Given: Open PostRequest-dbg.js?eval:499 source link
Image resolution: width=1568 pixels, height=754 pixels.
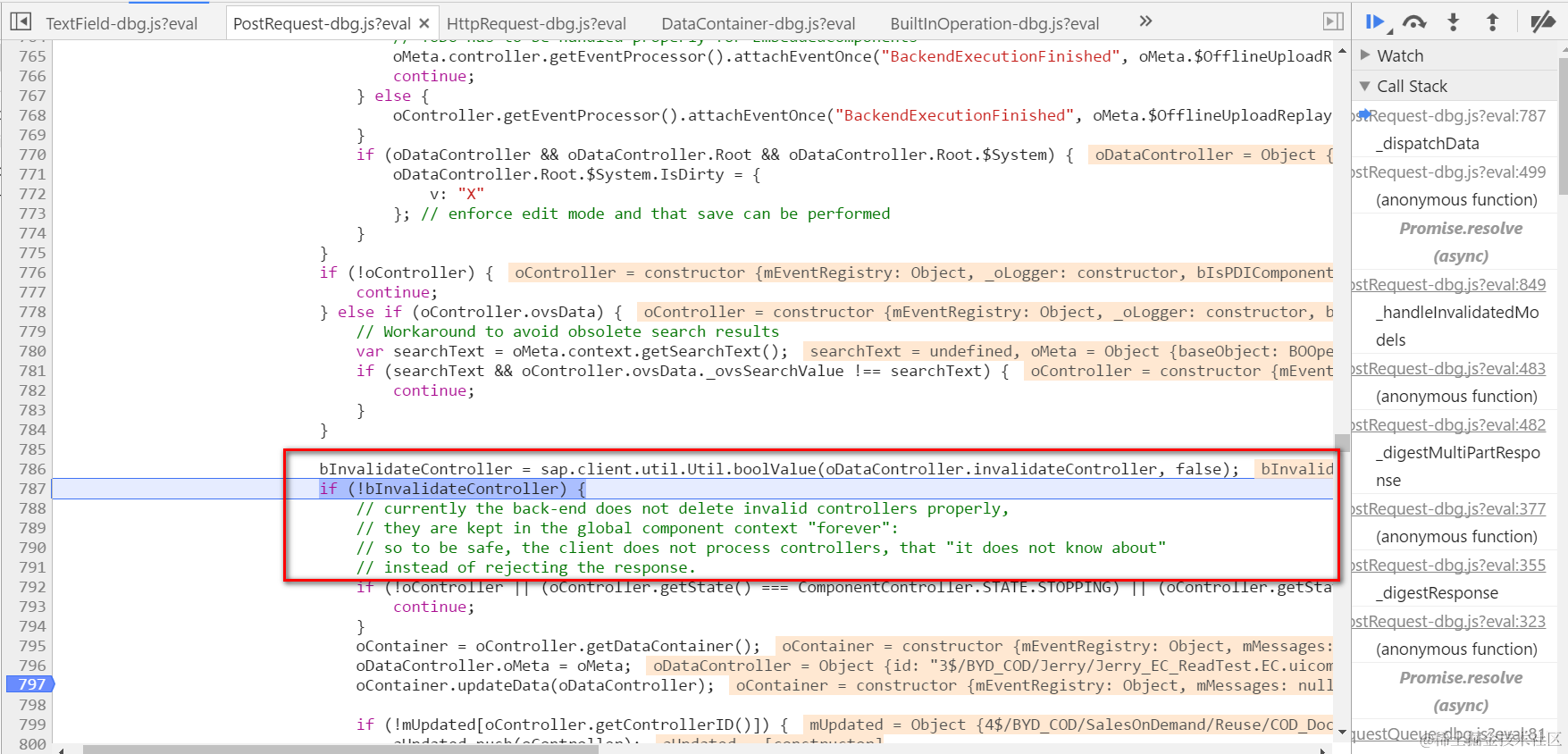Looking at the screenshot, I should pyautogui.click(x=1449, y=172).
